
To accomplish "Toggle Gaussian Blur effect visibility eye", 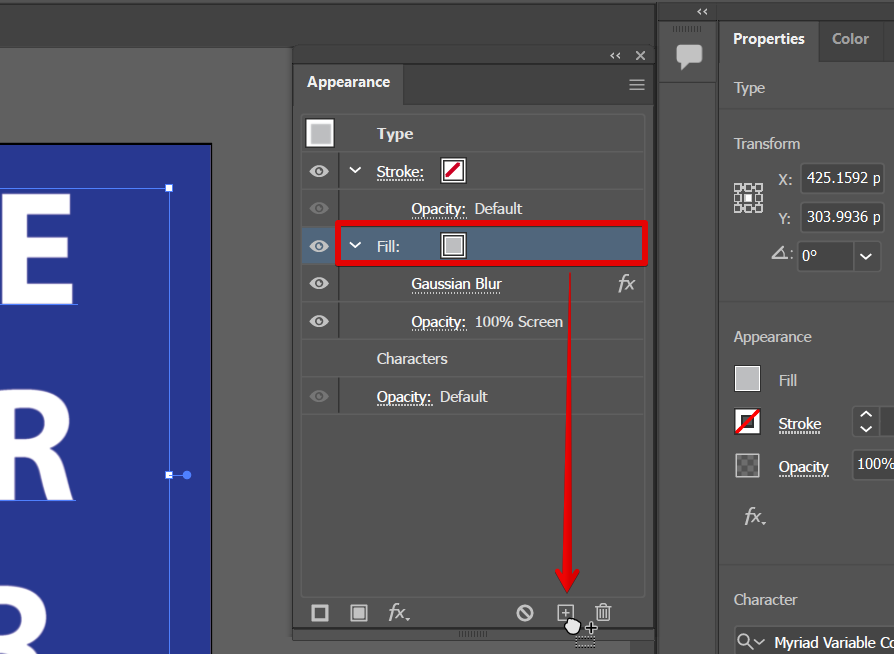I will pyautogui.click(x=319, y=284).
